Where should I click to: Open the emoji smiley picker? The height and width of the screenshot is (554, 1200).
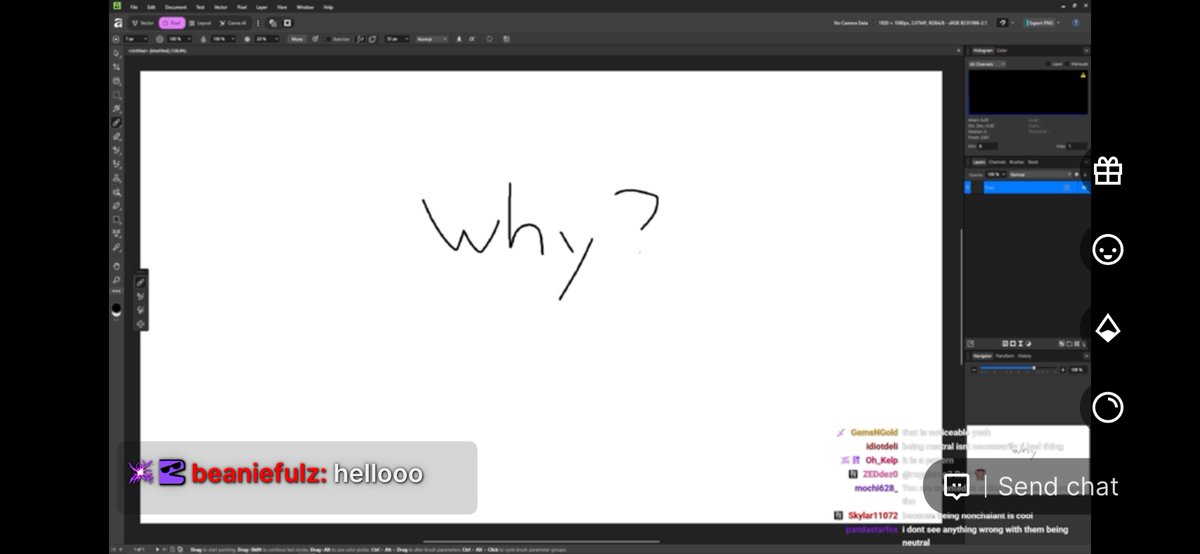pyautogui.click(x=1107, y=250)
